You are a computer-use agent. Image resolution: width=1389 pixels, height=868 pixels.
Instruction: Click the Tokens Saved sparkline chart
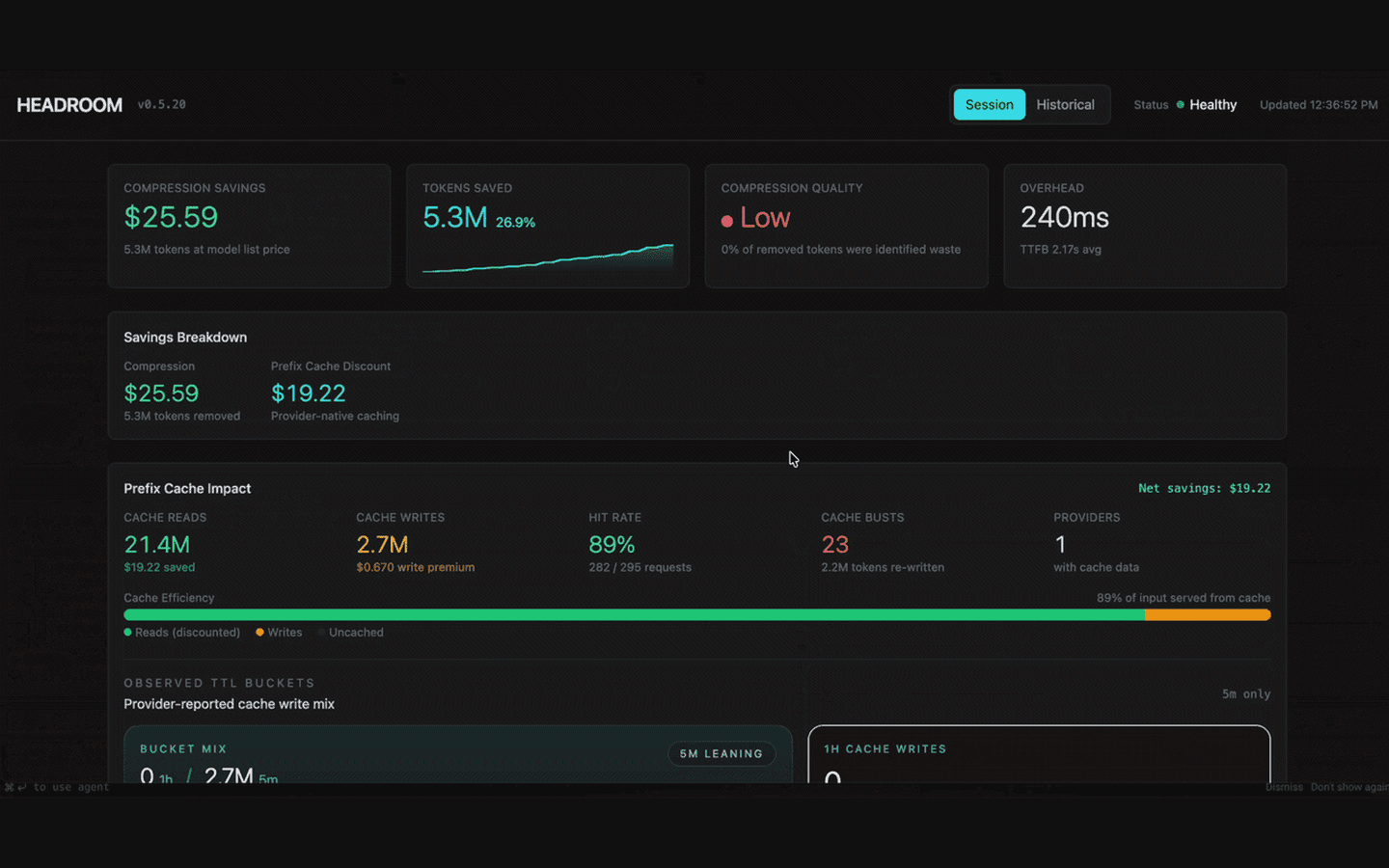click(548, 258)
